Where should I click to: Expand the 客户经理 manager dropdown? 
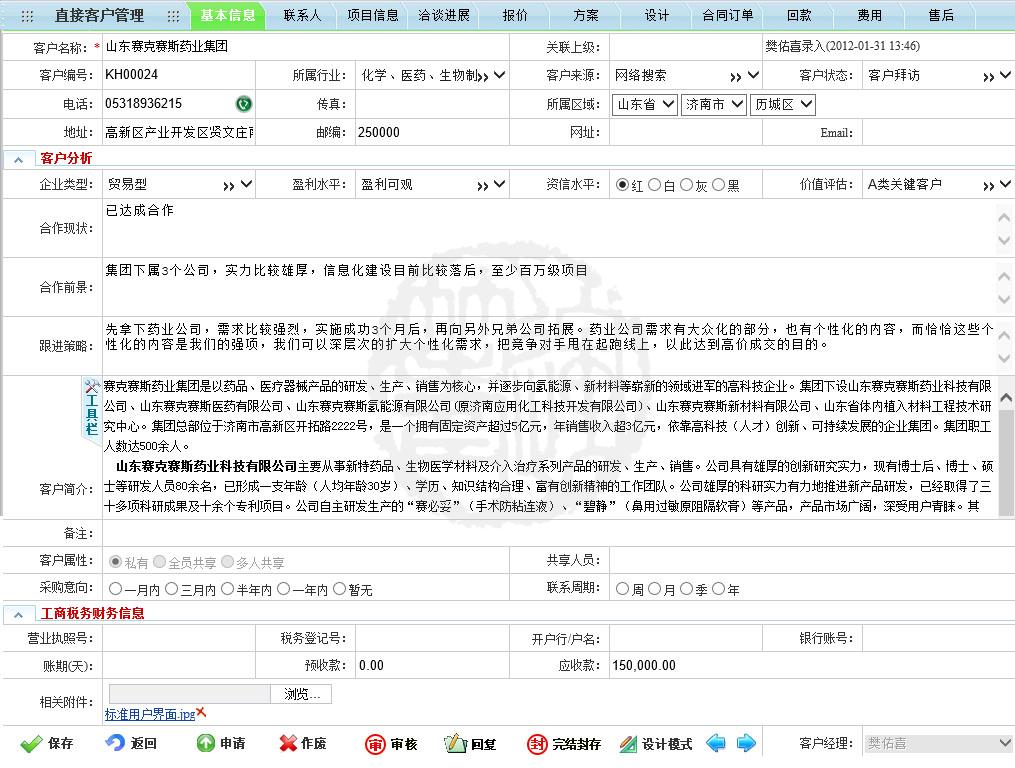pos(1005,743)
